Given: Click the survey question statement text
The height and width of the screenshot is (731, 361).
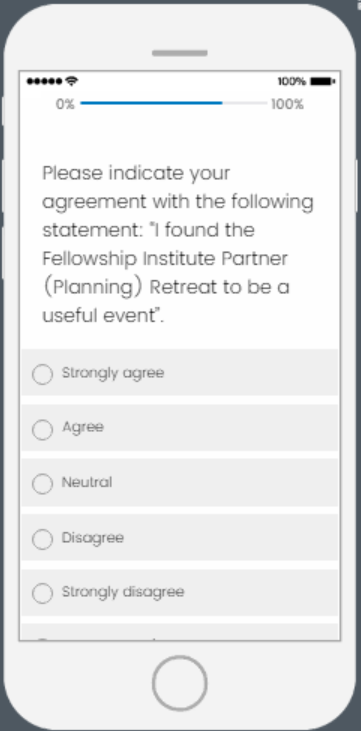Looking at the screenshot, I should (x=178, y=244).
